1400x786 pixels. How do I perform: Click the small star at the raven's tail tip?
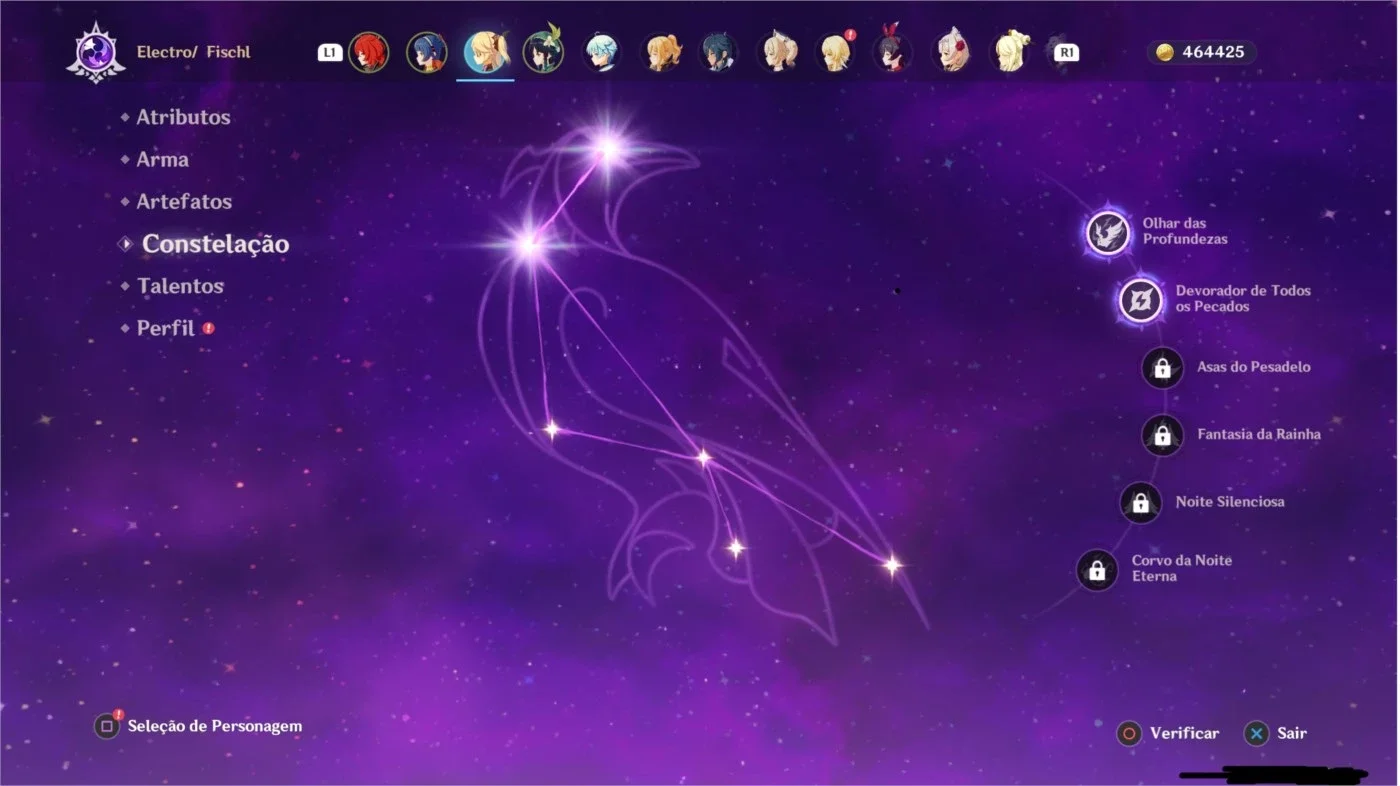click(x=892, y=566)
